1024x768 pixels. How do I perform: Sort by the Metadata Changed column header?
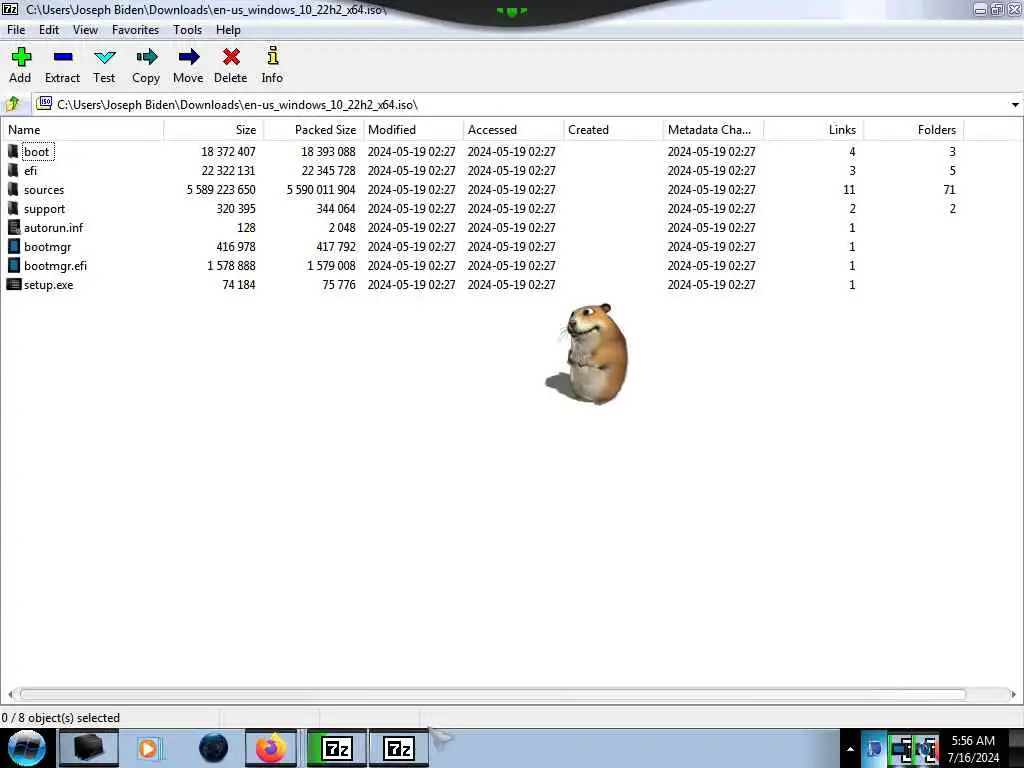coord(713,129)
